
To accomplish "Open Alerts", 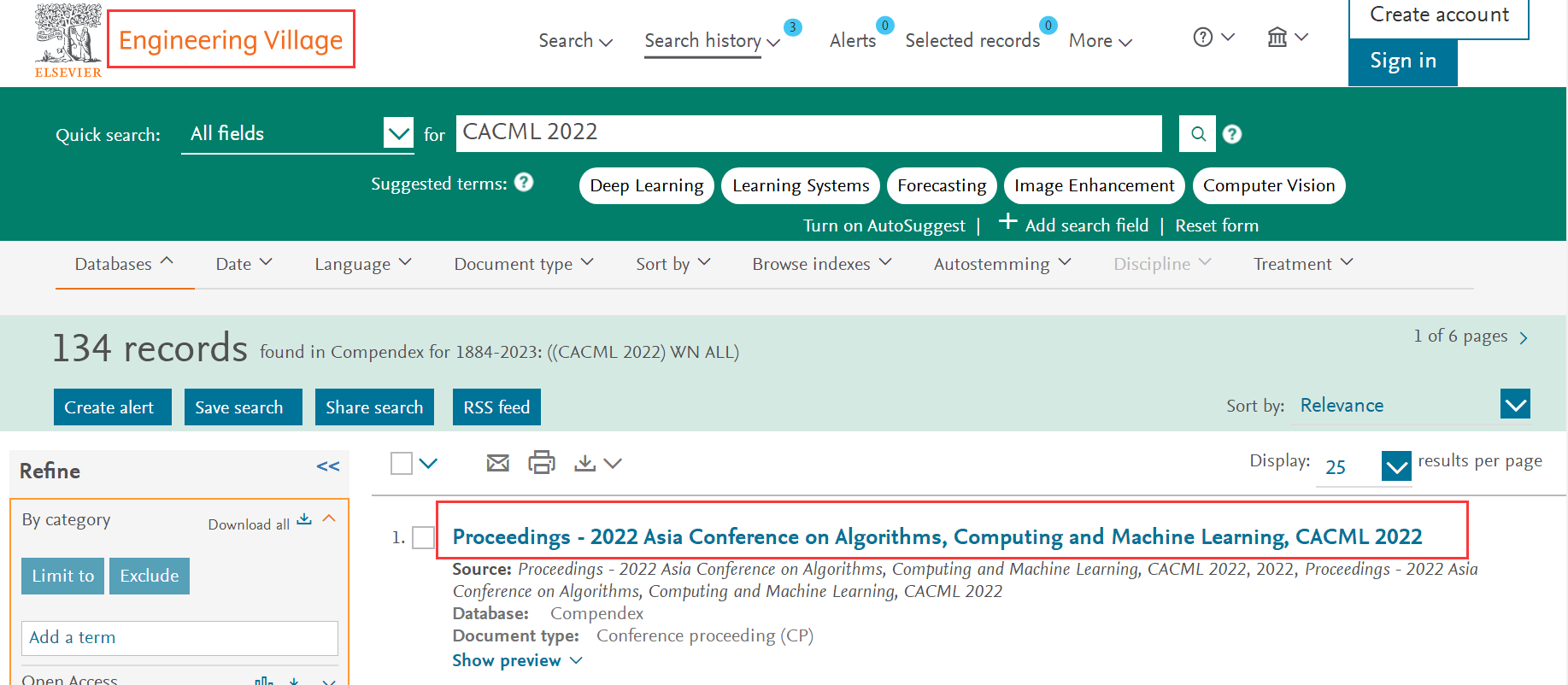I will tap(853, 40).
